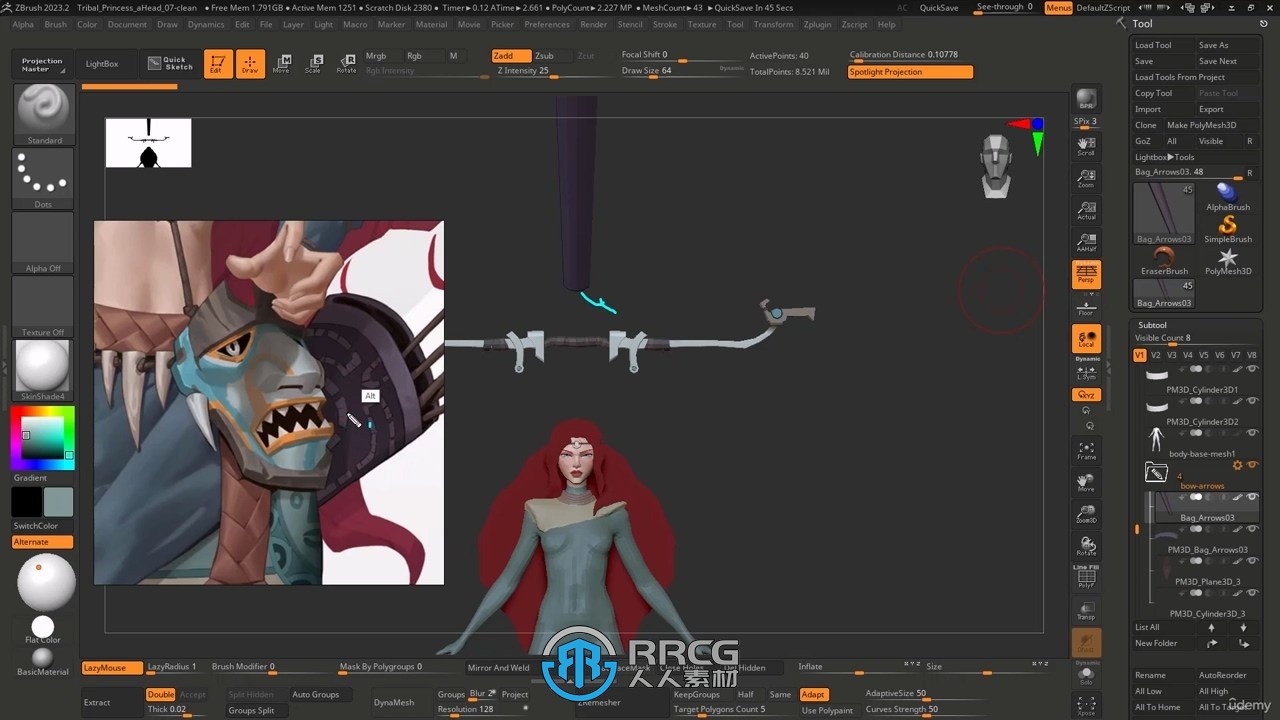Open the Standard brush picker
This screenshot has height=720, width=1280.
44,114
